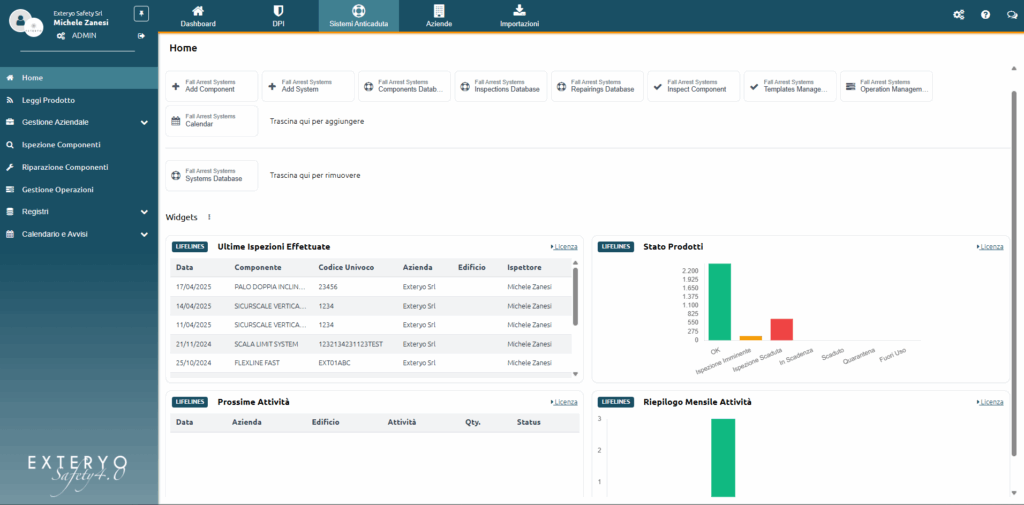Screen dimensions: 1024x505
Task: Click Licenza link in Stato Prodotti widget
Action: (x=990, y=247)
